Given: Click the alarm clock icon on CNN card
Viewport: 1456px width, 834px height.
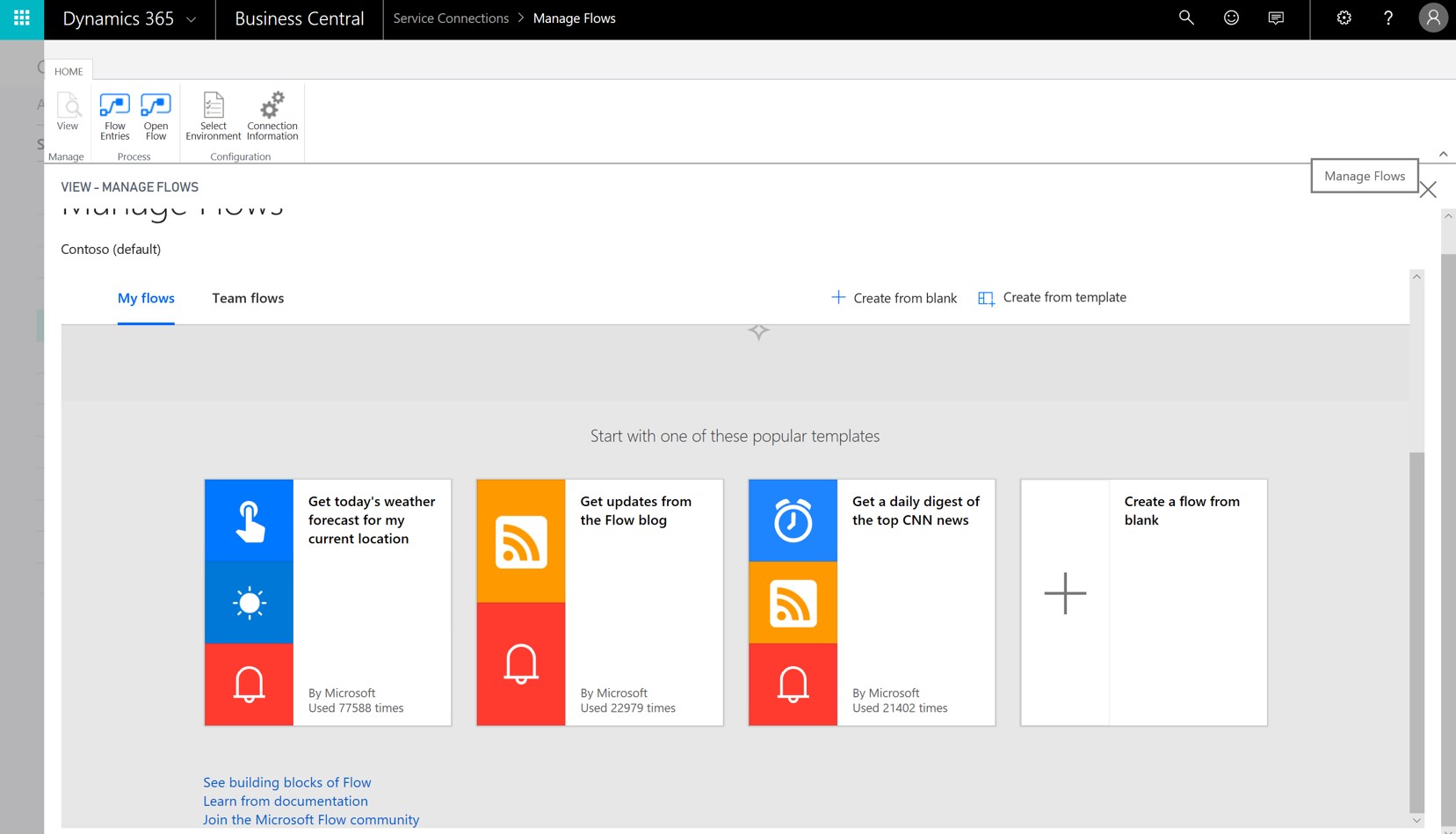Looking at the screenshot, I should 793,520.
